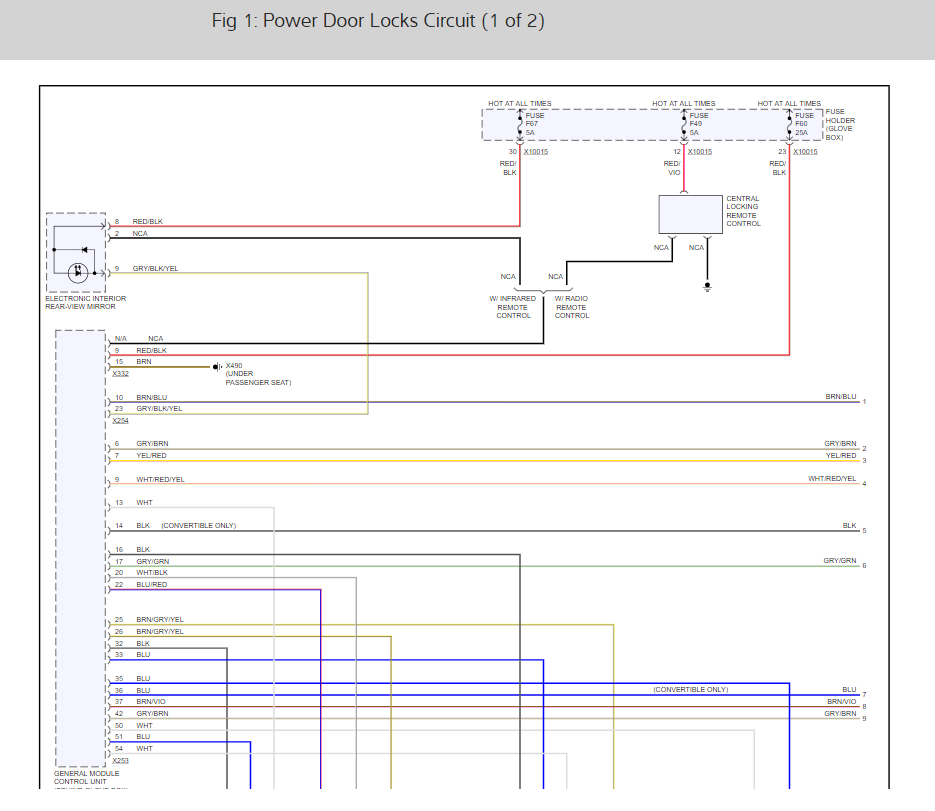Select the W/ RADIO REMOTE CONTROL label
935x811 pixels.
tap(572, 307)
